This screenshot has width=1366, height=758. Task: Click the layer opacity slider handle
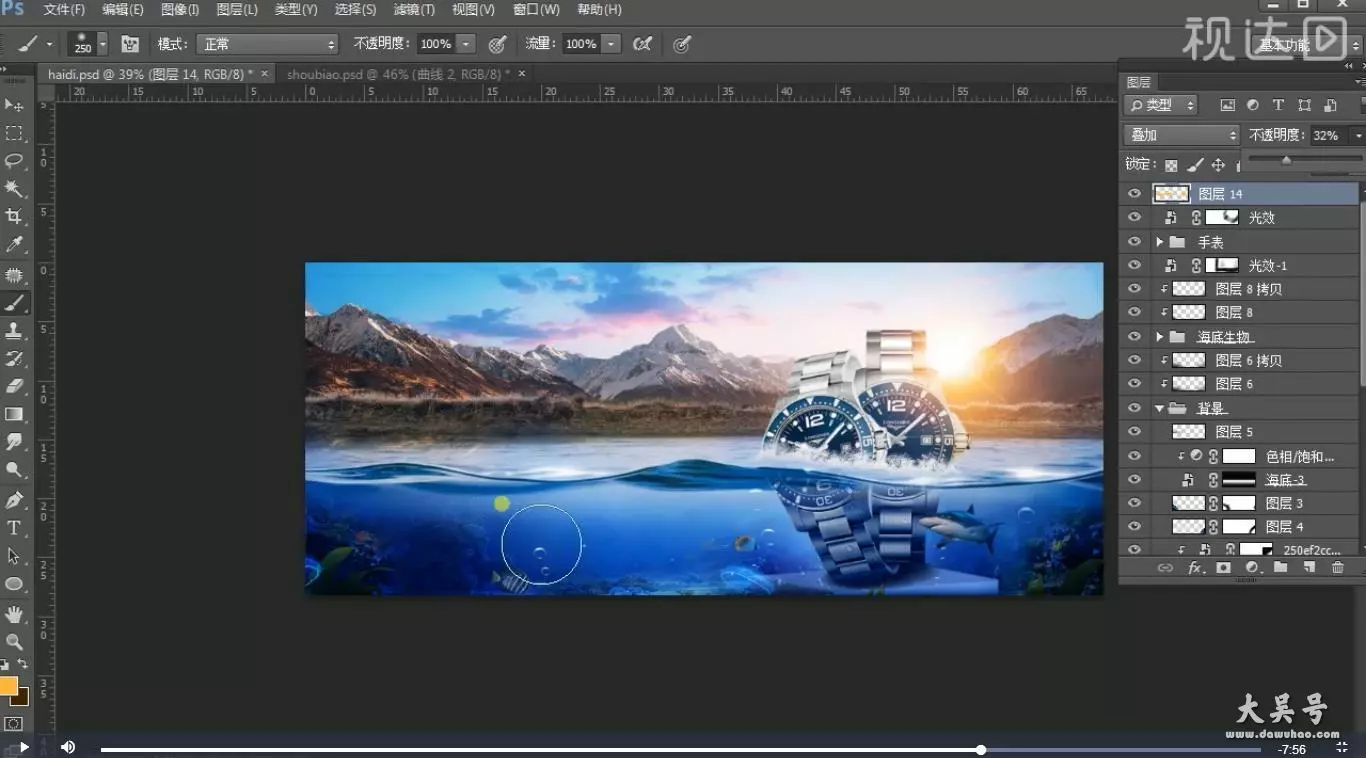(x=1286, y=160)
